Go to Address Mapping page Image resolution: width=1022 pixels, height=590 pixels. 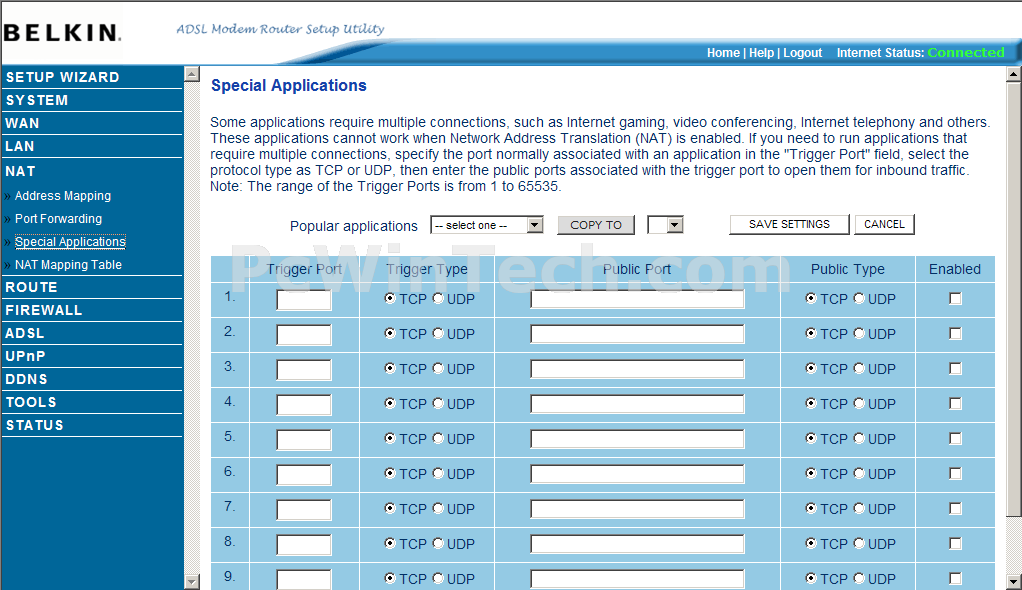coord(63,196)
